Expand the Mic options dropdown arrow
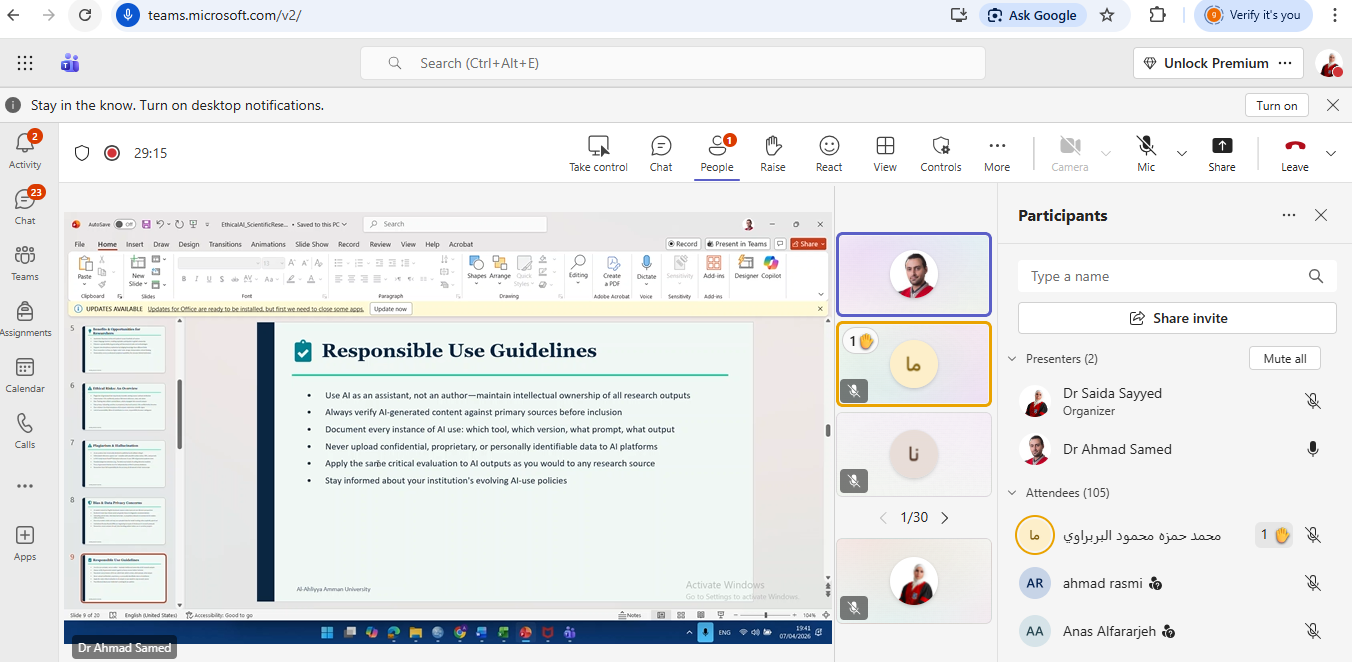 click(1182, 153)
